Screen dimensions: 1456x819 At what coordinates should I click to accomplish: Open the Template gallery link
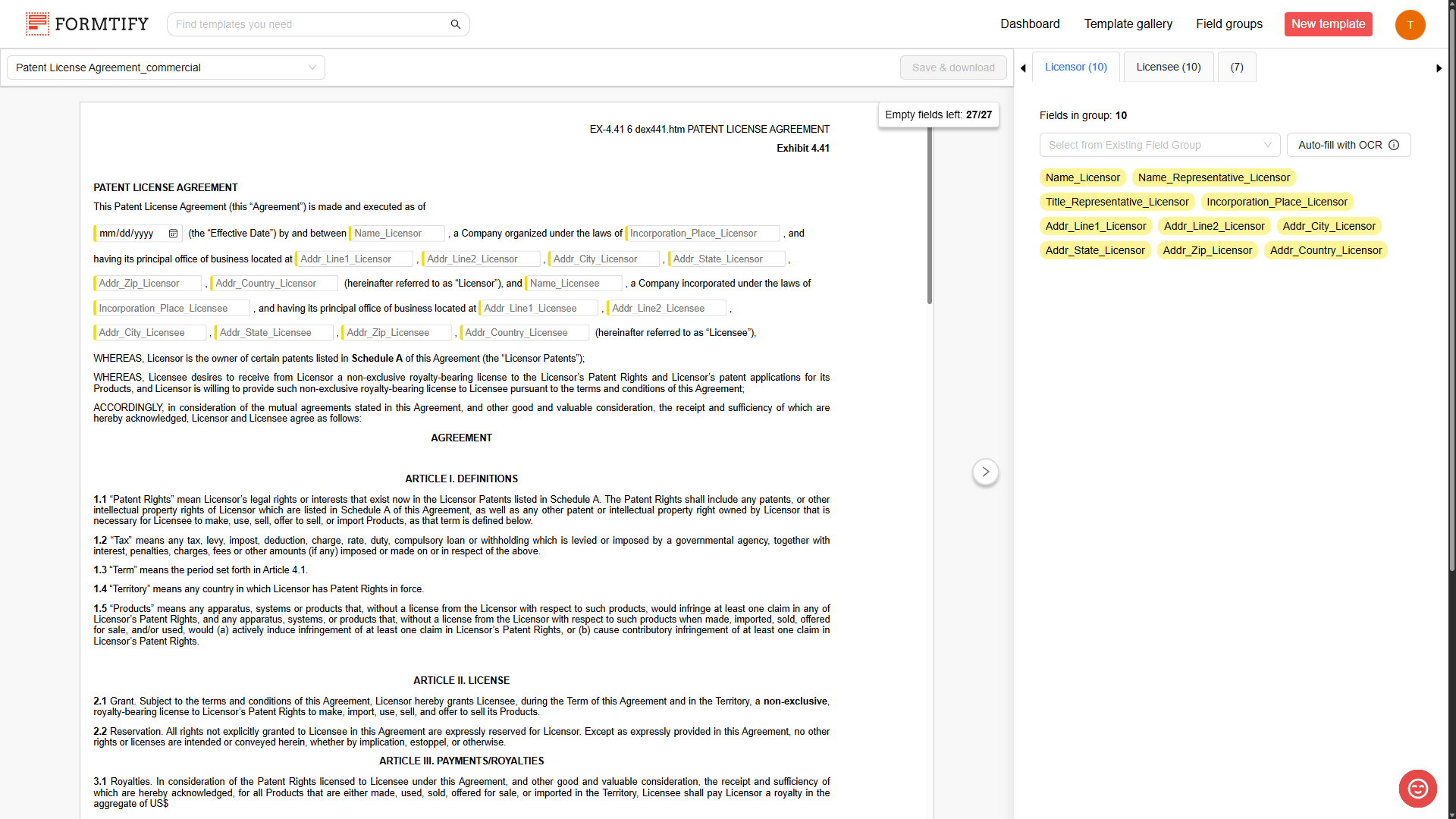[1128, 24]
